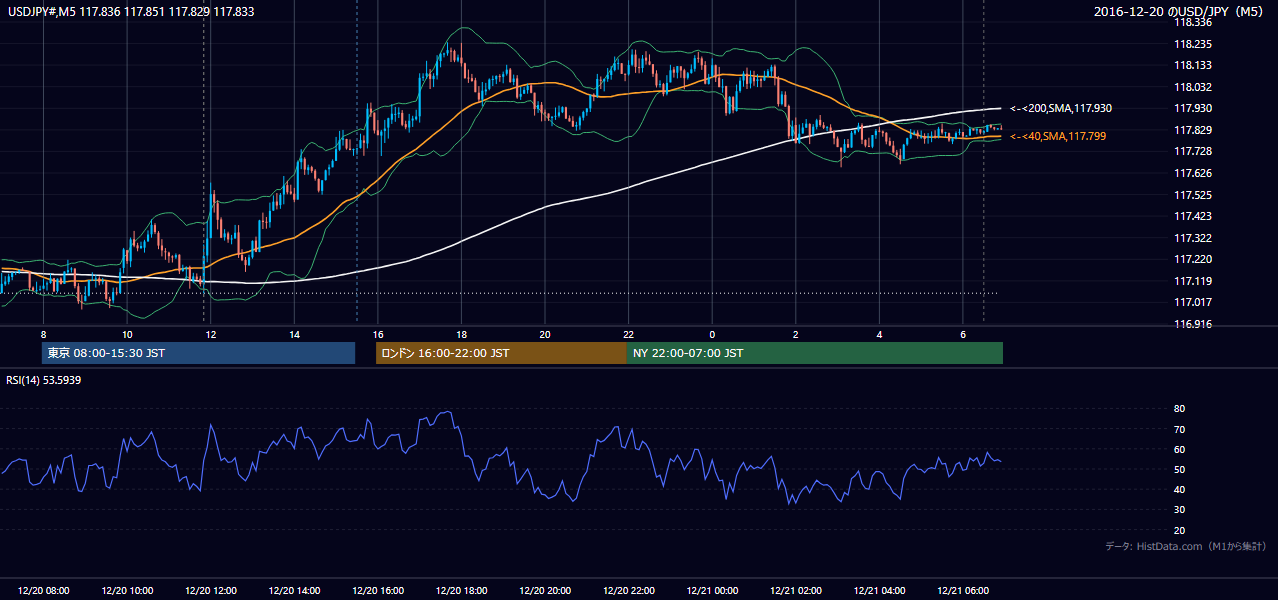The image size is (1278, 600).
Task: Click the 12/21 02:00 date label
Action: point(795,591)
